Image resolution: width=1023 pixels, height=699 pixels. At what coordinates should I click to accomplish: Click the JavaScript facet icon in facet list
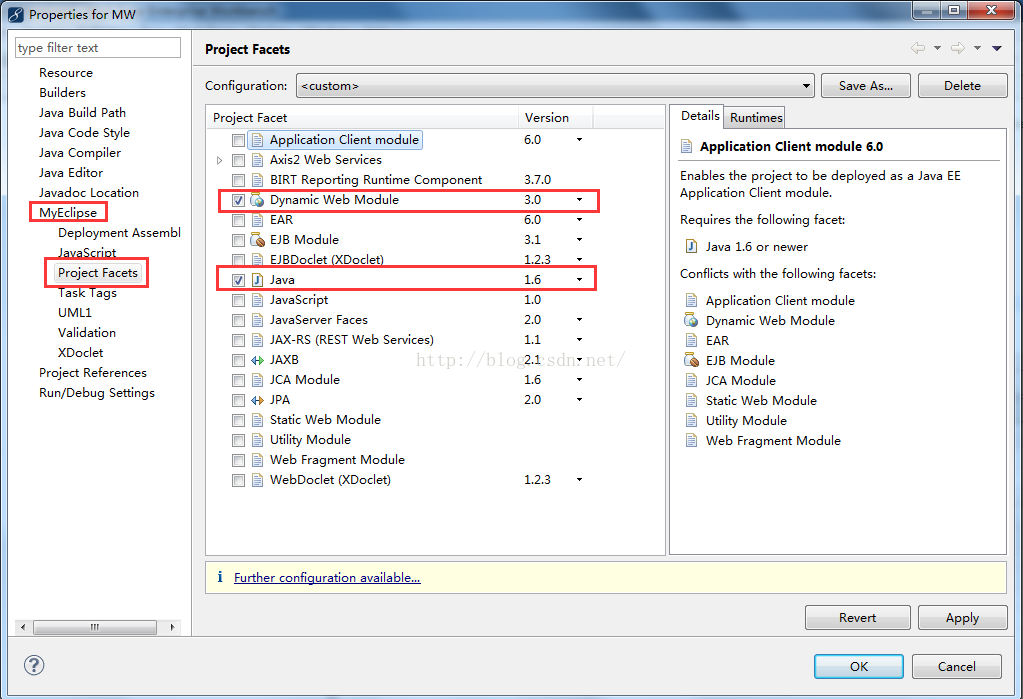[x=257, y=300]
